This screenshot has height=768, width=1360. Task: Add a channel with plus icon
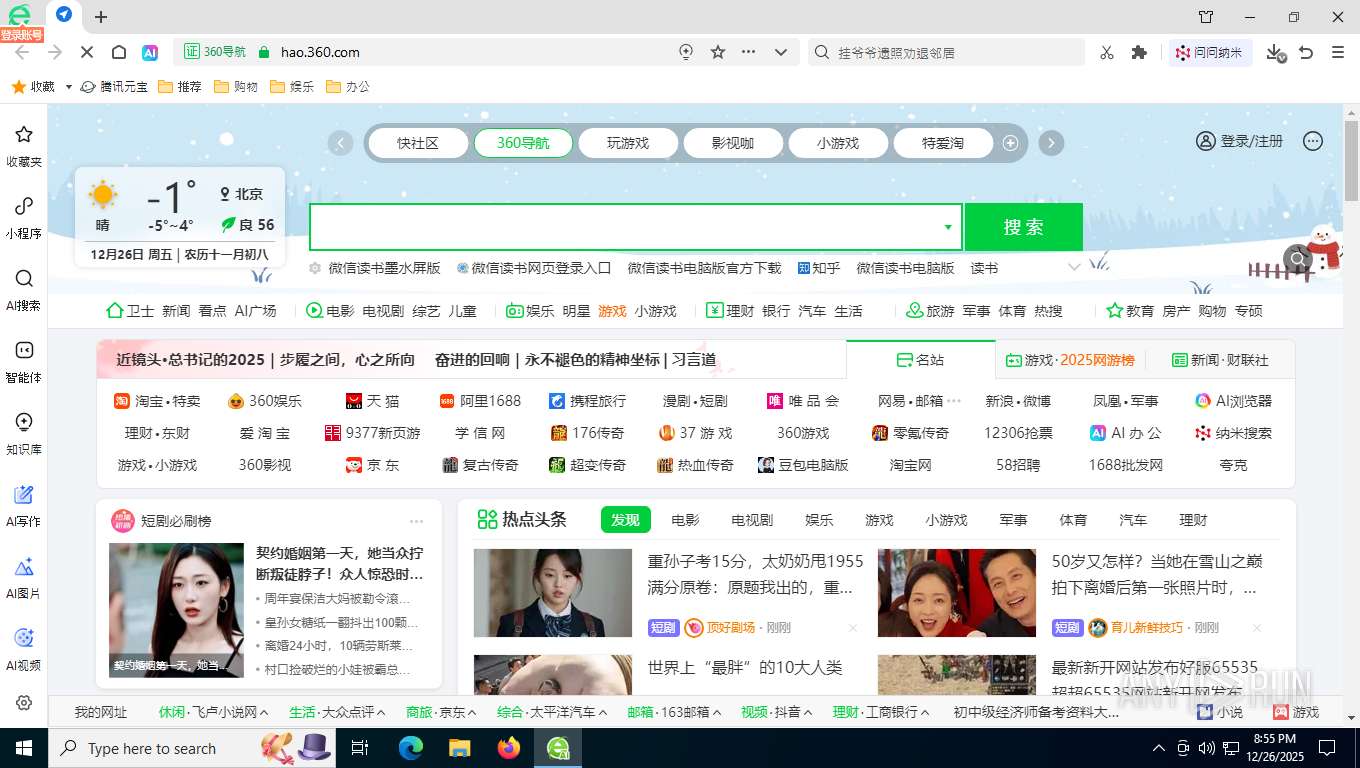[x=1010, y=143]
